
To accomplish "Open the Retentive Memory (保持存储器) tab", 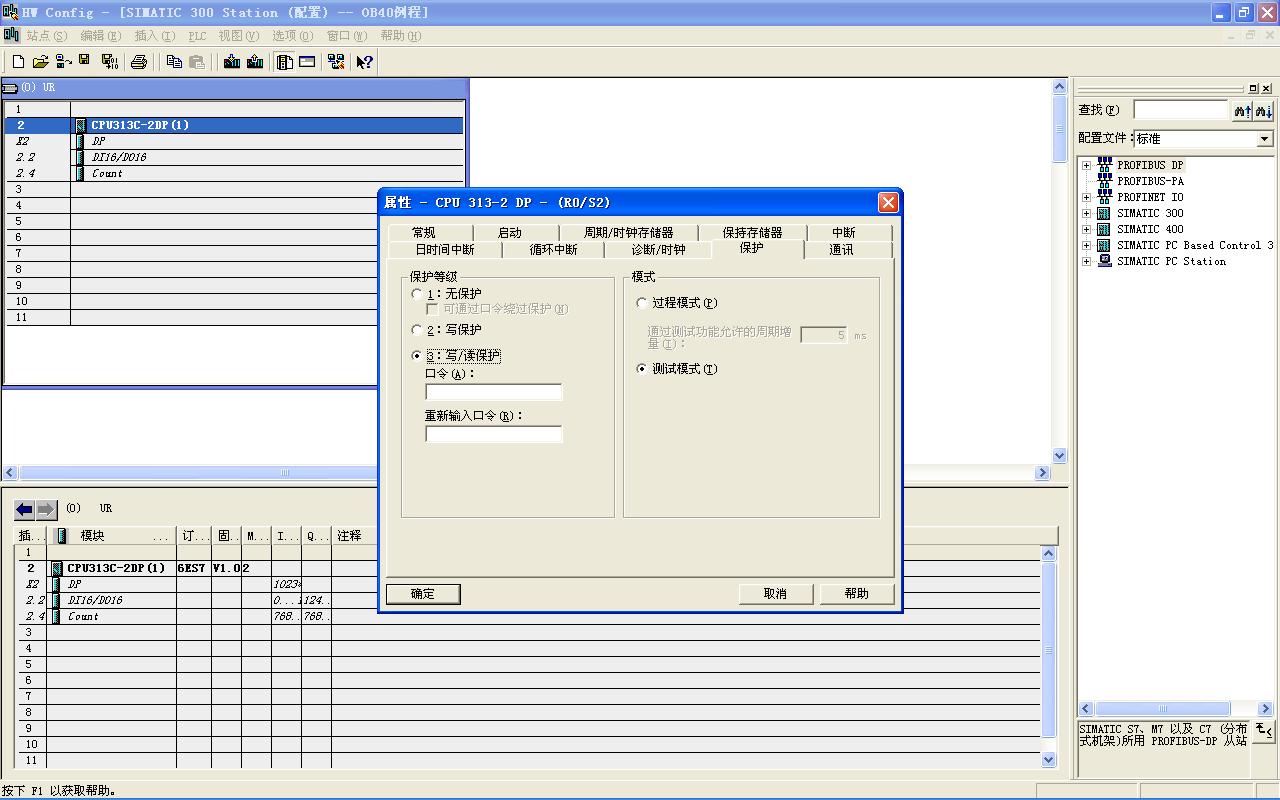I will (x=753, y=232).
